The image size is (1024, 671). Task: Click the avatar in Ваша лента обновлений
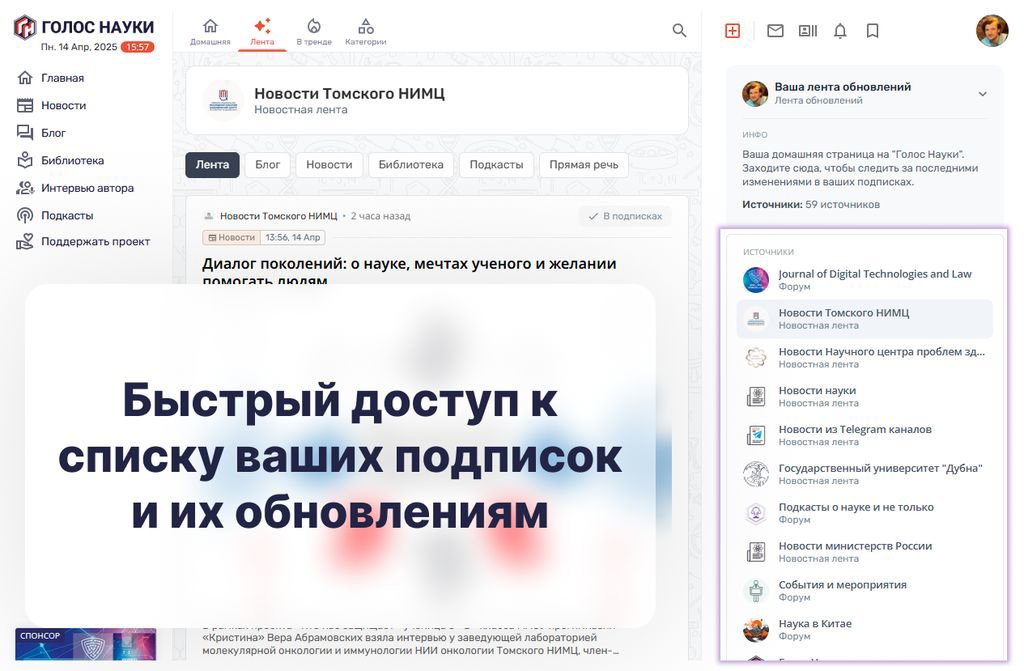point(755,93)
